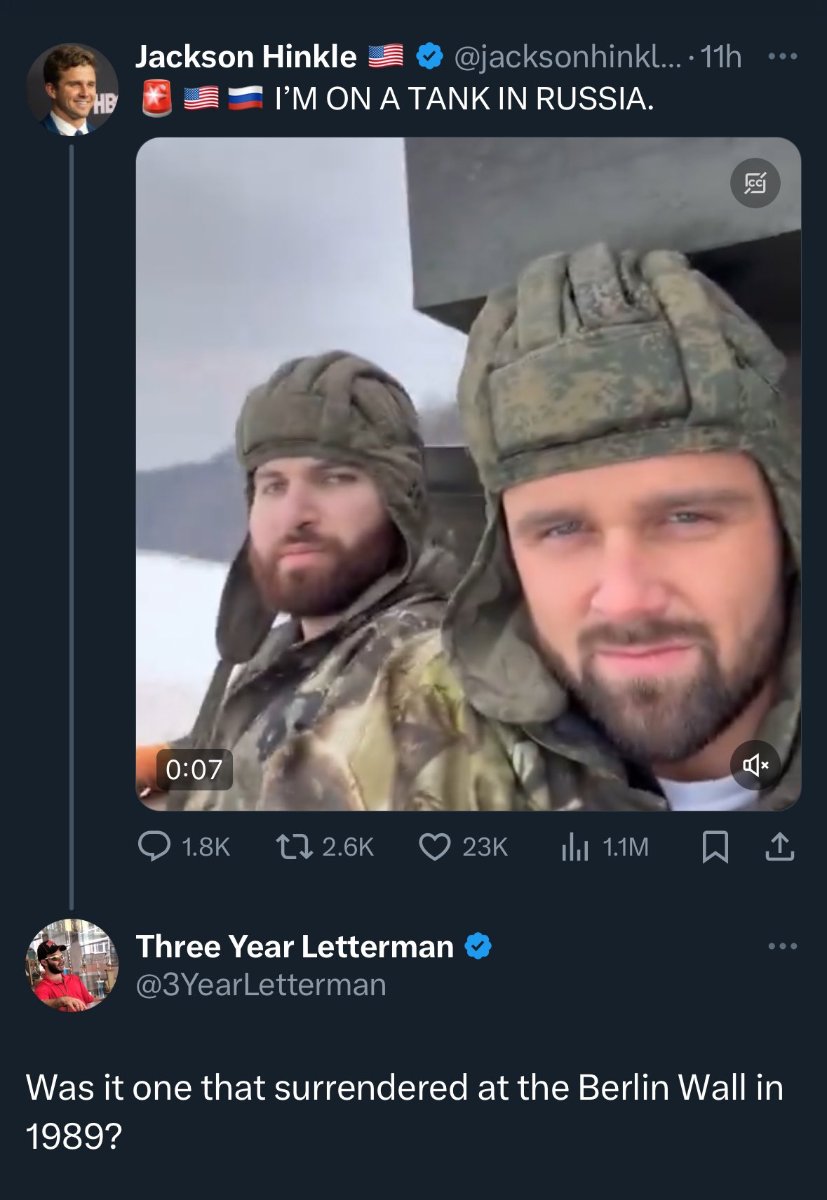View analytics icon showing 1.1M views
Screen dimensions: 827x1200
click(571, 847)
